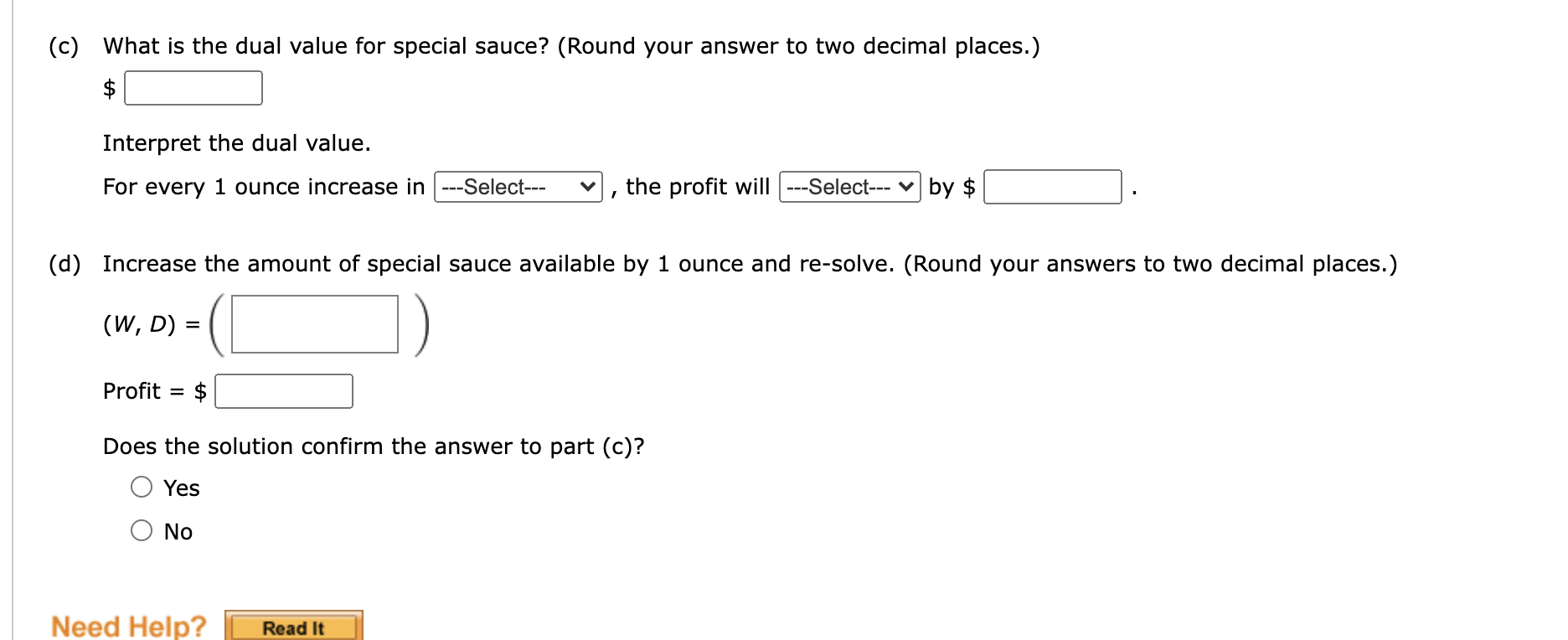Click the Read It button
The image size is (1568, 640).
pyautogui.click(x=293, y=627)
